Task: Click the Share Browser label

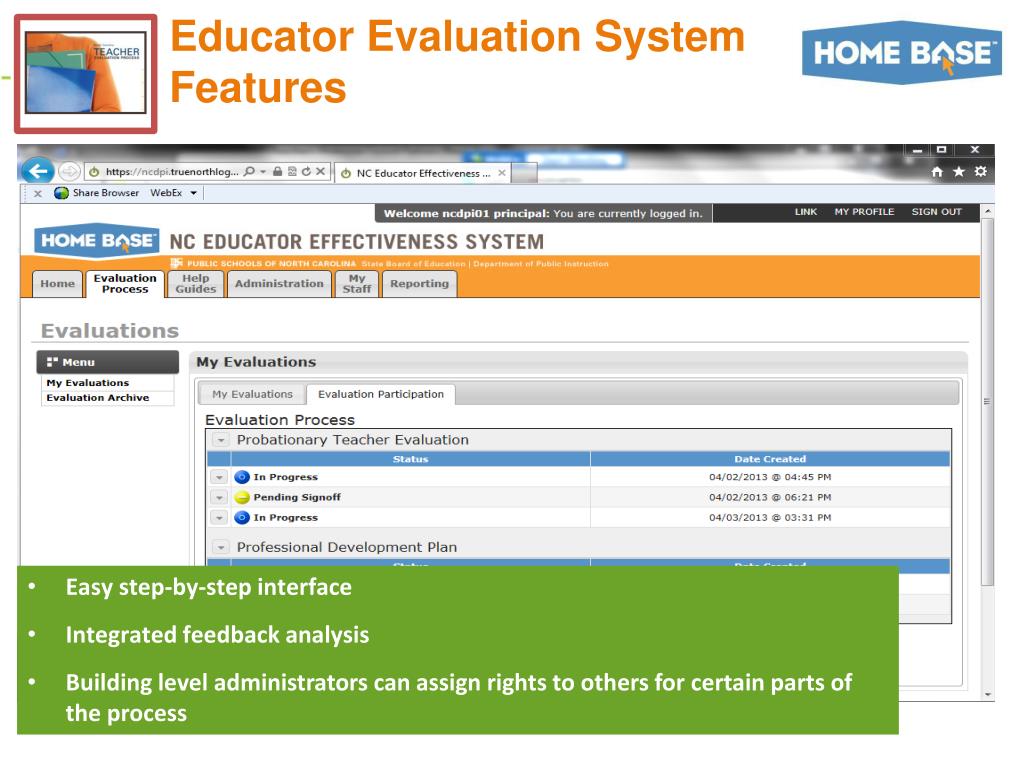Action: 106,193
